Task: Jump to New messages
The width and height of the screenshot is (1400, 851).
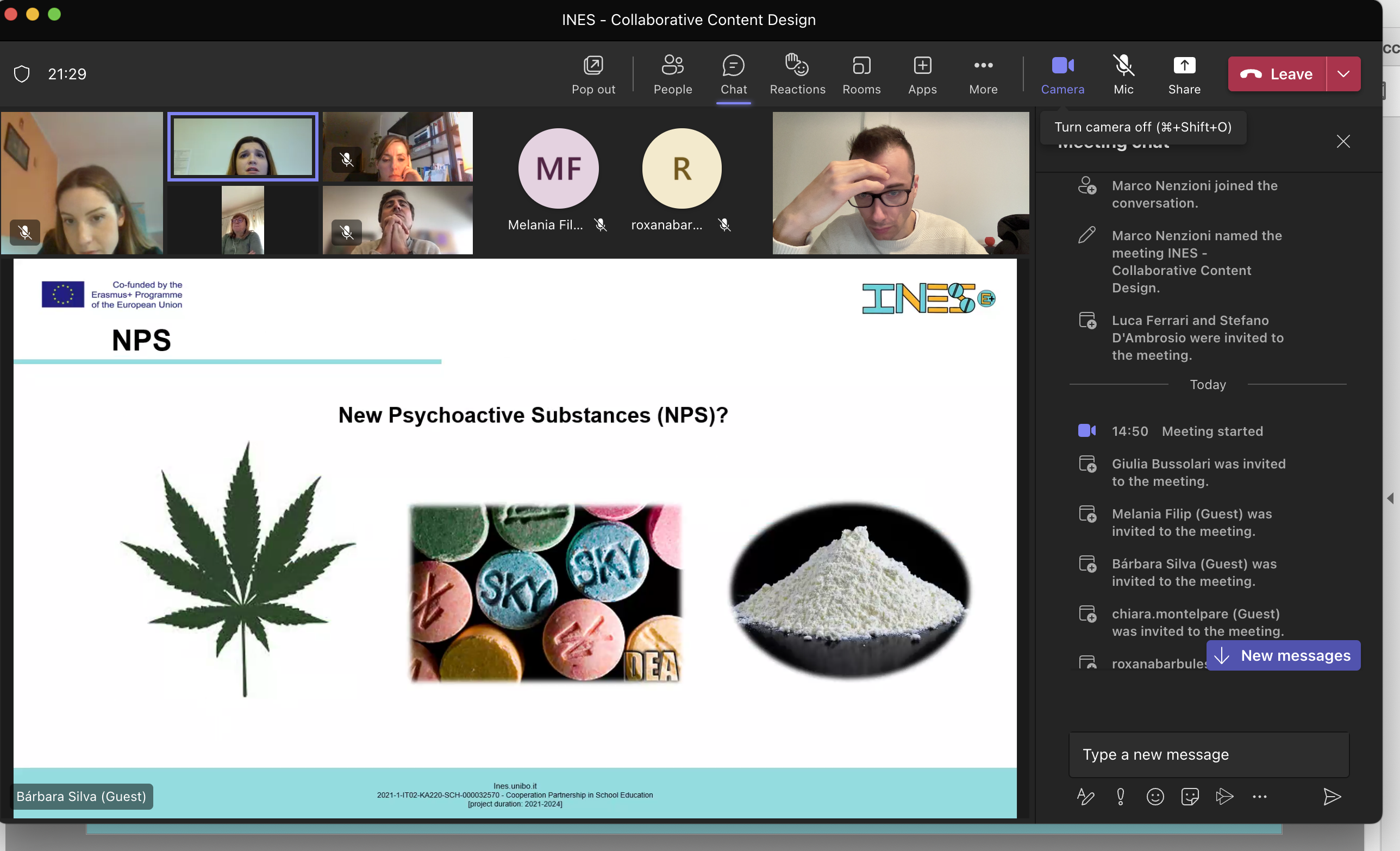Action: [1283, 655]
